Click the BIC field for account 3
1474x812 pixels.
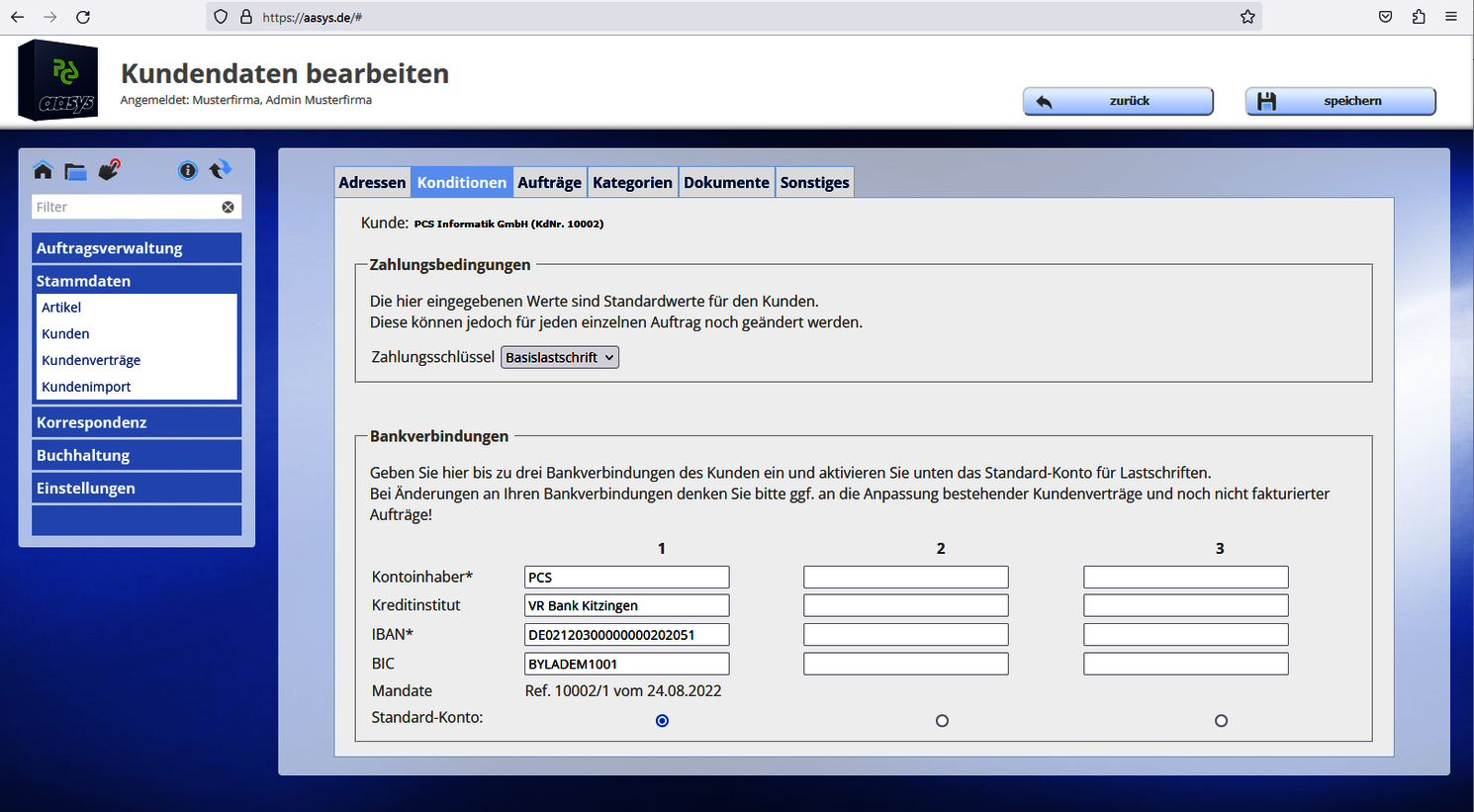tap(1186, 664)
